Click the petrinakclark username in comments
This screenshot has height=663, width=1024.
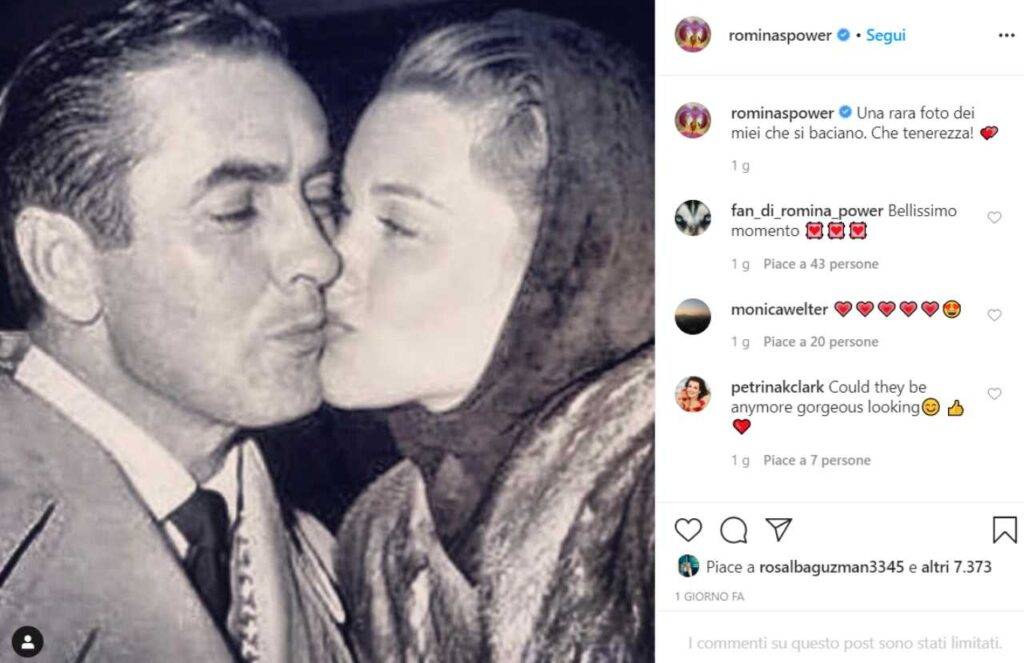(x=778, y=387)
